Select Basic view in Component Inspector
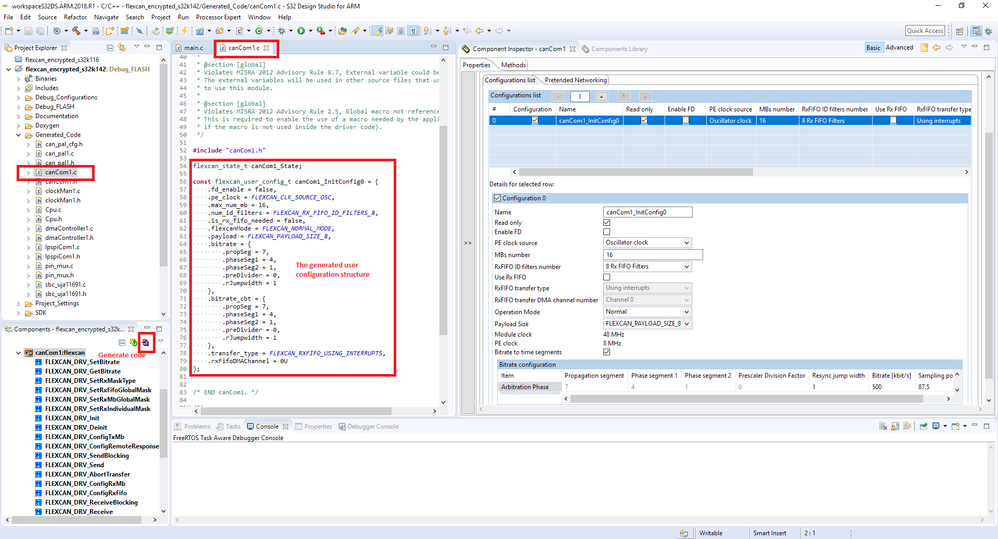Viewport: 998px width, 539px height. click(873, 48)
